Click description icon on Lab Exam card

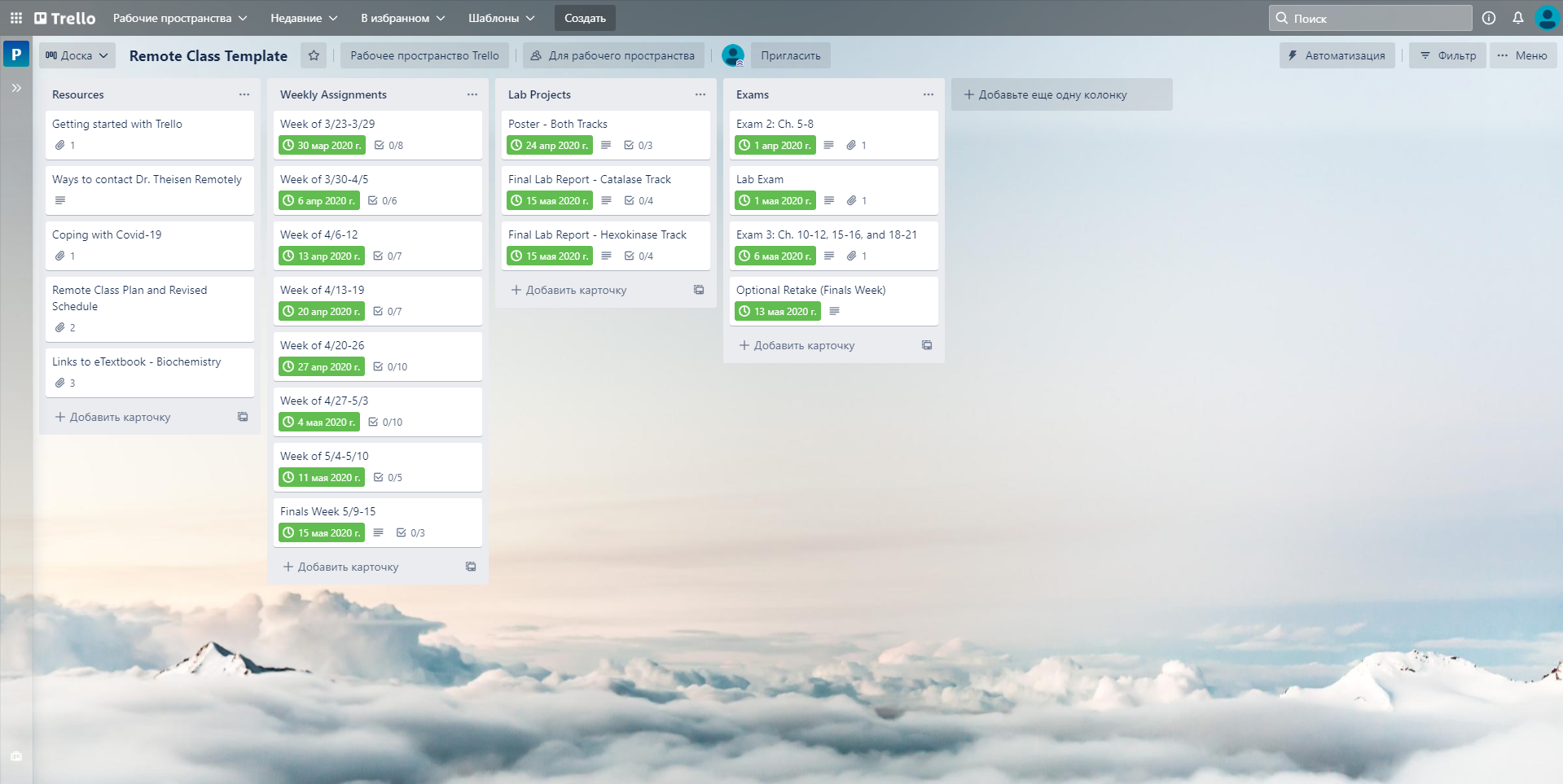(x=829, y=200)
